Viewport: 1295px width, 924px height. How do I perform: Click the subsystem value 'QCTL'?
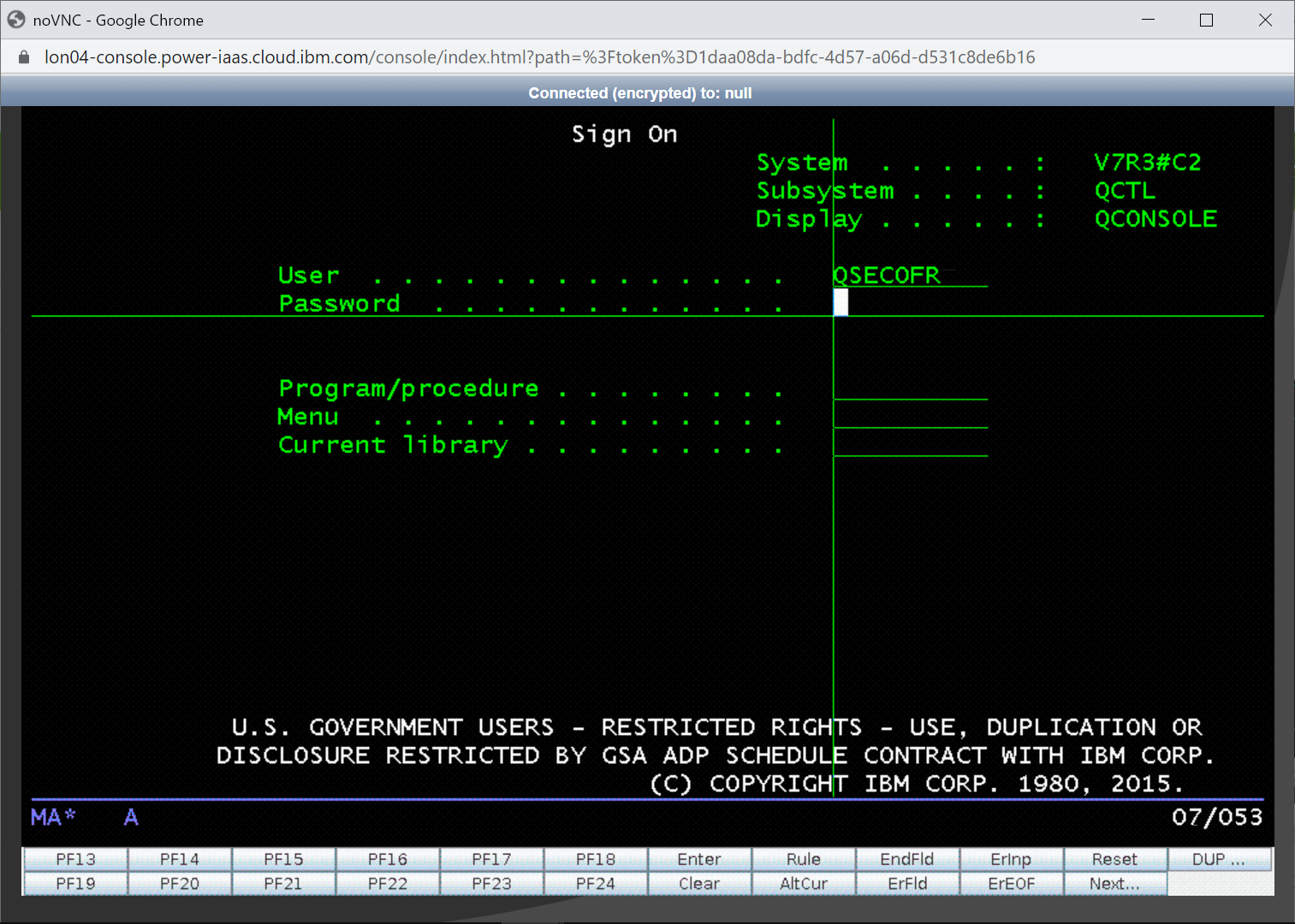coord(1126,191)
